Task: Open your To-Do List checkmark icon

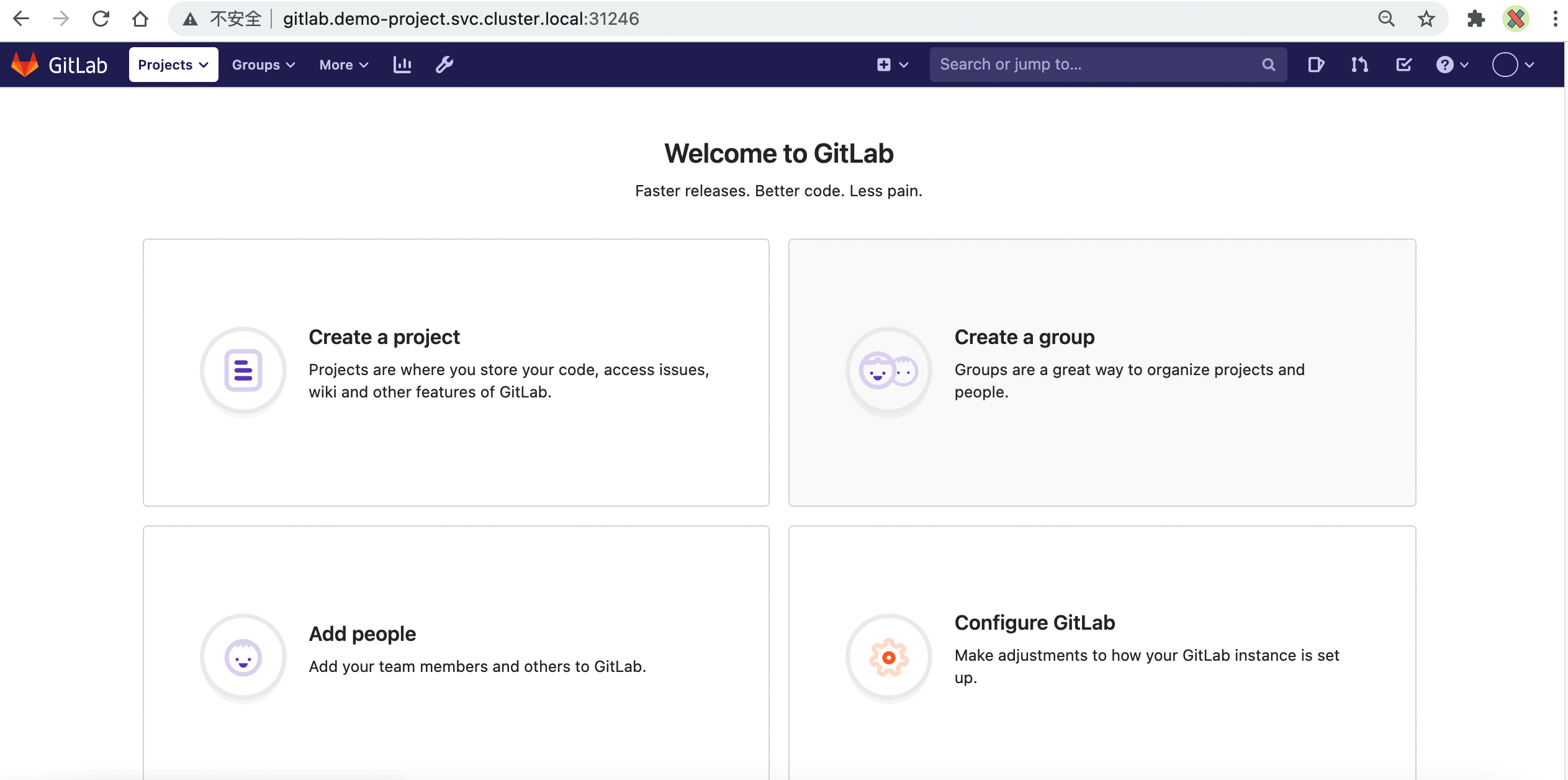Action: pos(1404,64)
